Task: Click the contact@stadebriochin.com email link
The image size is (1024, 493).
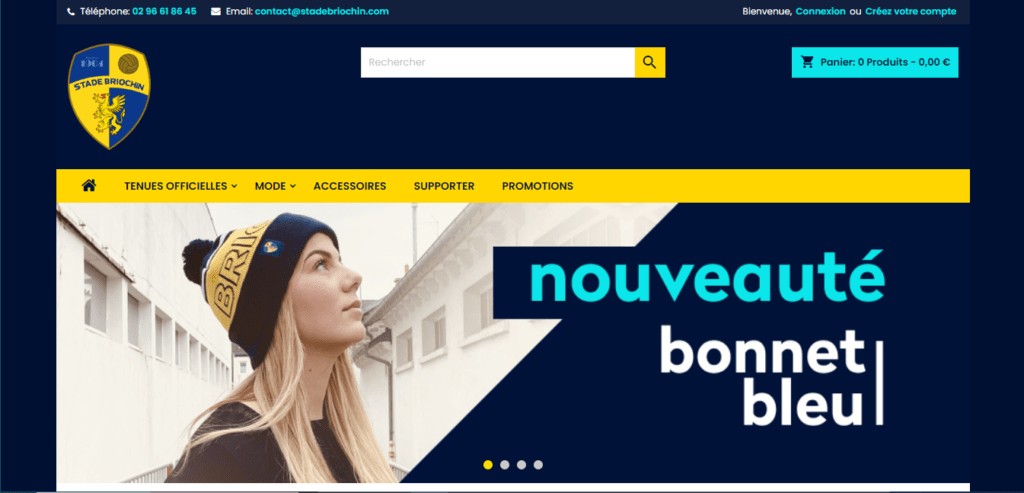Action: (322, 11)
